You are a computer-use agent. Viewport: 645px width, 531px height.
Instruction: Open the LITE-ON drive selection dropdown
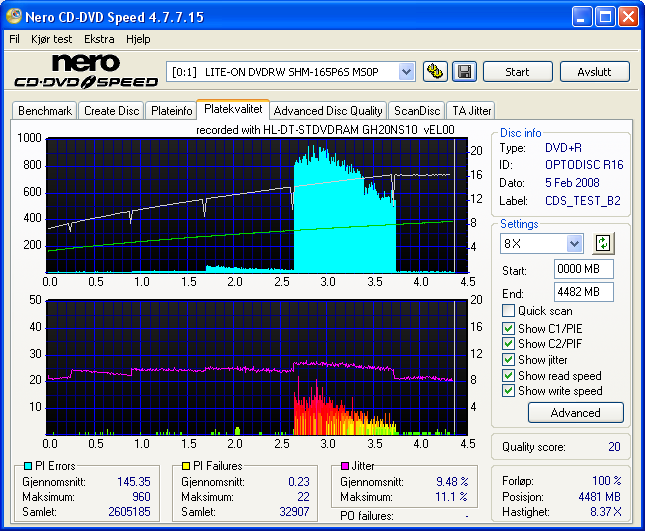click(406, 72)
